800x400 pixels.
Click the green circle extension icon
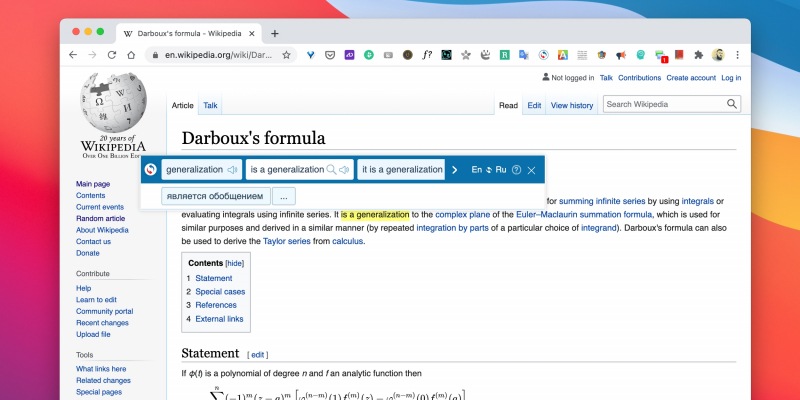coord(369,55)
